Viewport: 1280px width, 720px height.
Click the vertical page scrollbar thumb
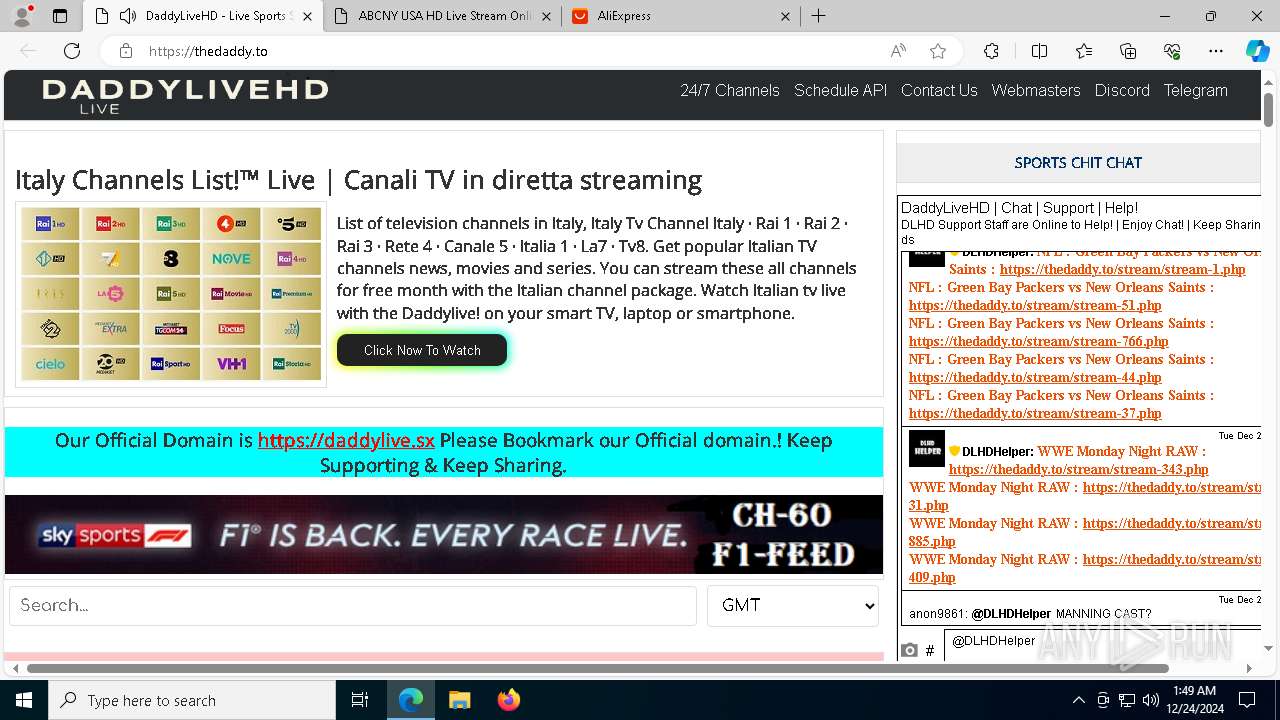coord(1269,108)
